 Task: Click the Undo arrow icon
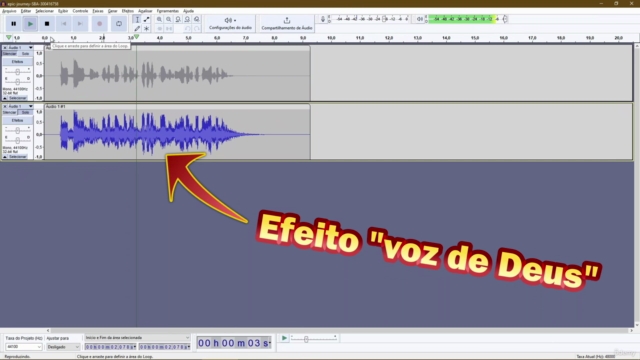click(187, 29)
